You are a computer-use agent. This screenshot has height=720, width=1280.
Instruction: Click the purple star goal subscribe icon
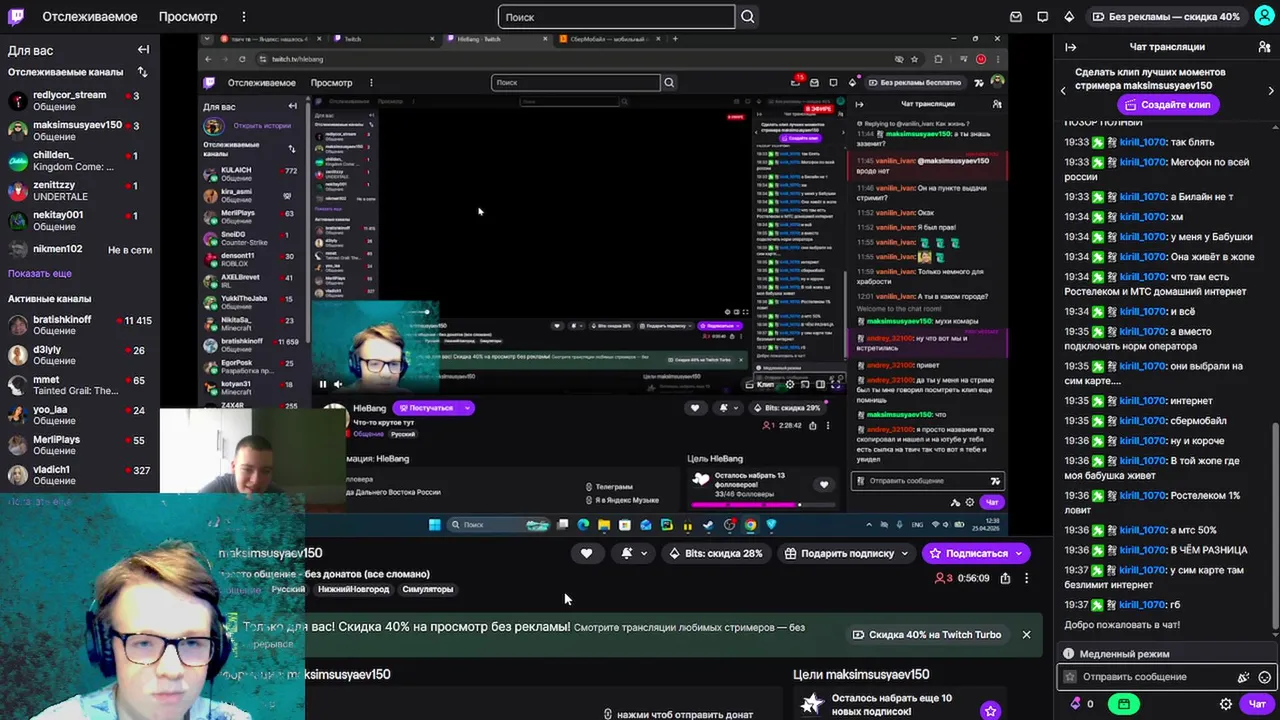point(990,711)
